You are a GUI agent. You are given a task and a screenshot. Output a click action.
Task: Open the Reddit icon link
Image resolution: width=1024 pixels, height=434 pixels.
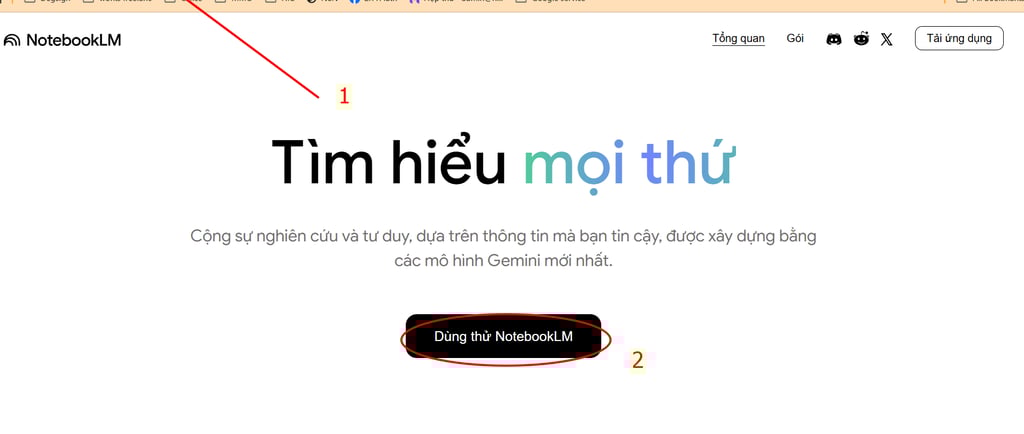861,39
